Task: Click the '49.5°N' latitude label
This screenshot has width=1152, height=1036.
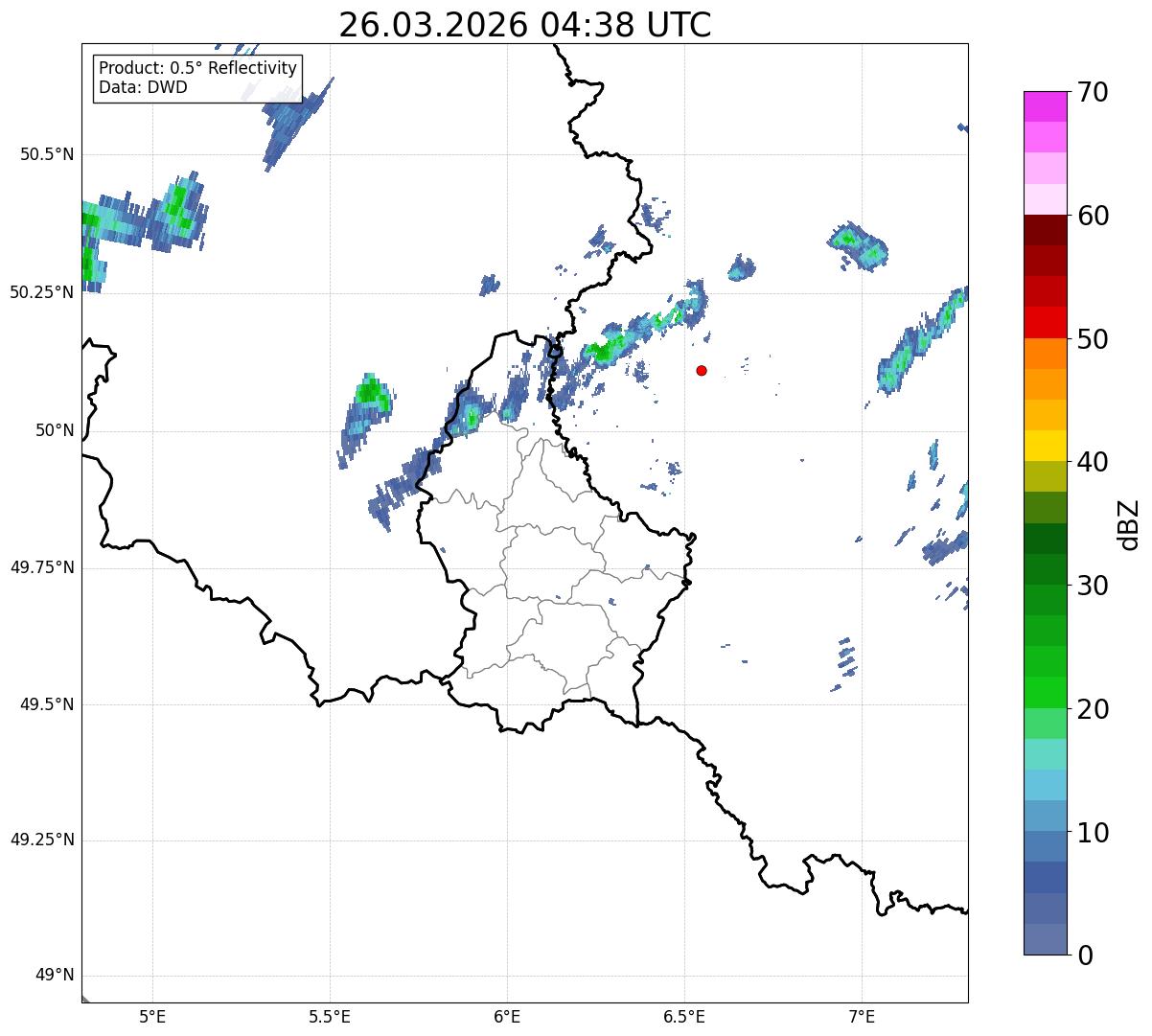Action: point(46,704)
